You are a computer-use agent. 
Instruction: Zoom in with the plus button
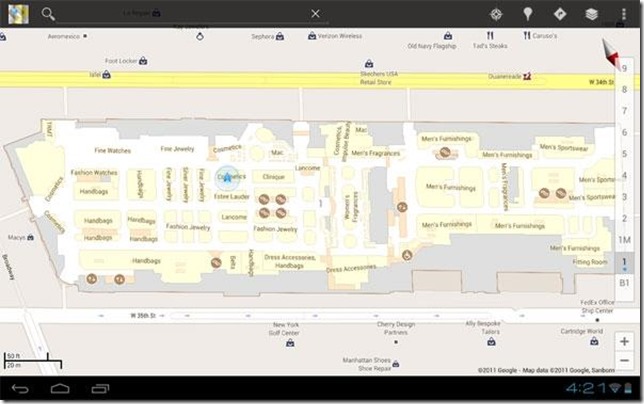coord(624,341)
